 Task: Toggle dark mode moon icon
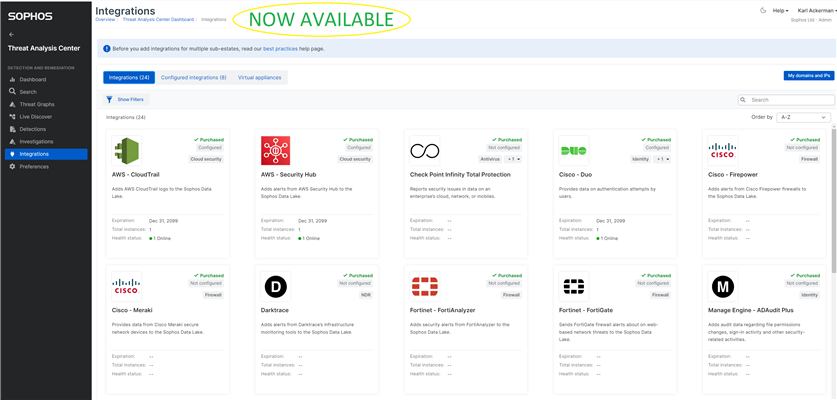[763, 10]
